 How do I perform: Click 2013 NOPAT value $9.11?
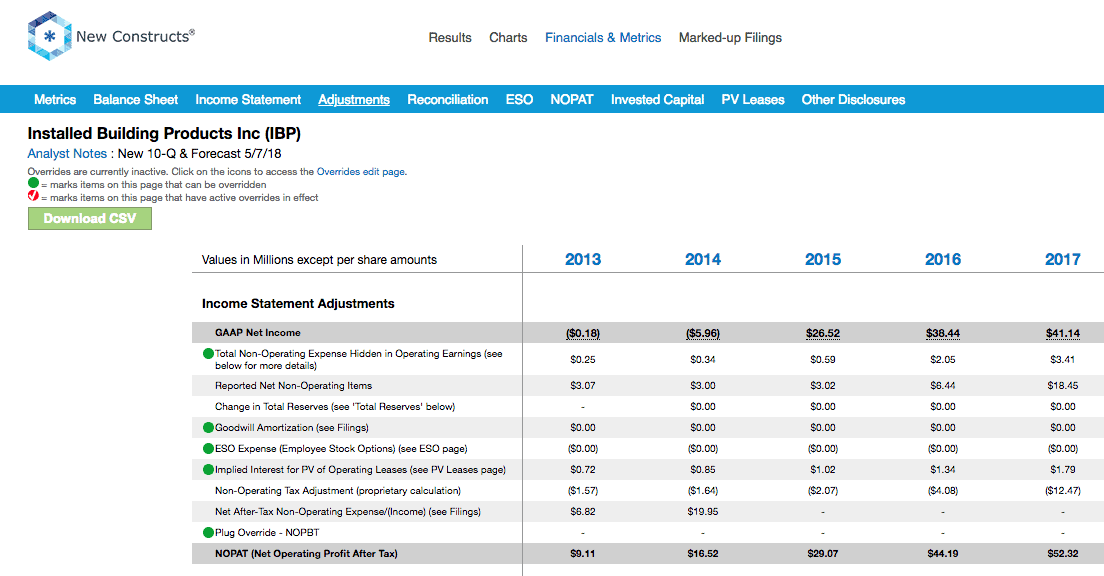583,553
